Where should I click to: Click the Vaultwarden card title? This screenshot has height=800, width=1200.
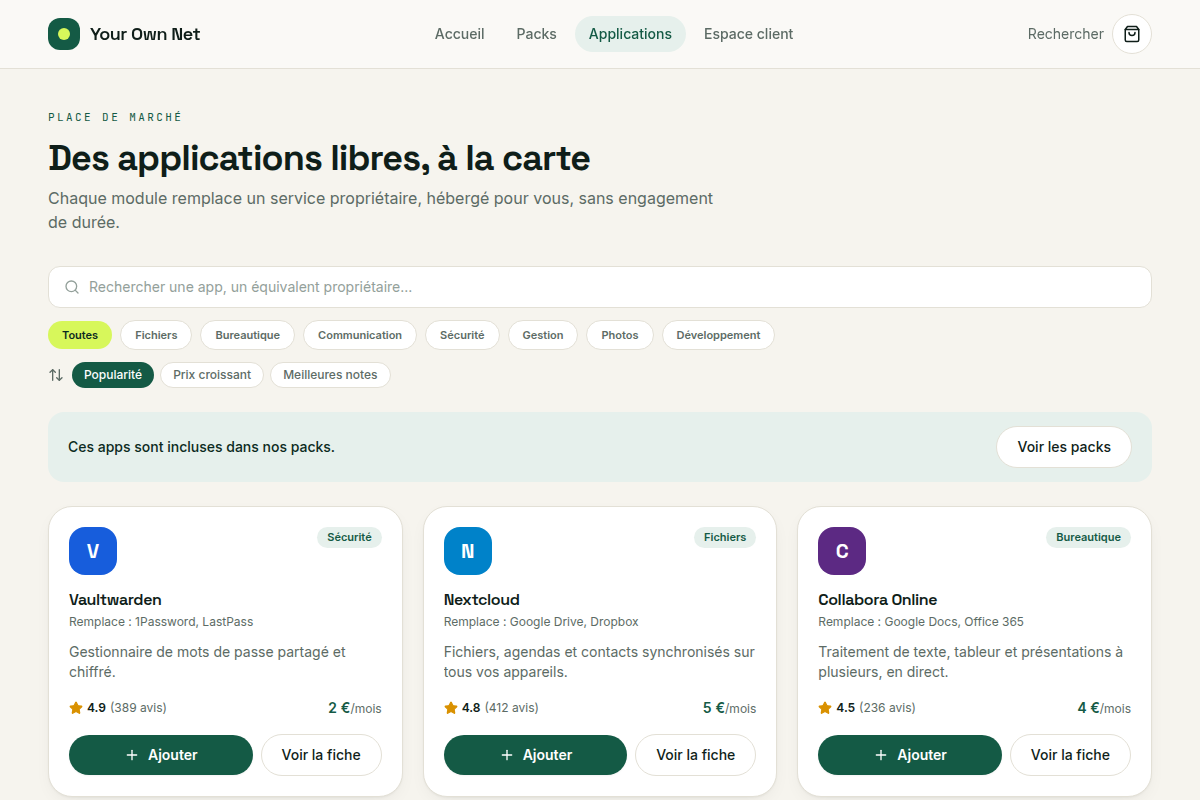pyautogui.click(x=115, y=600)
